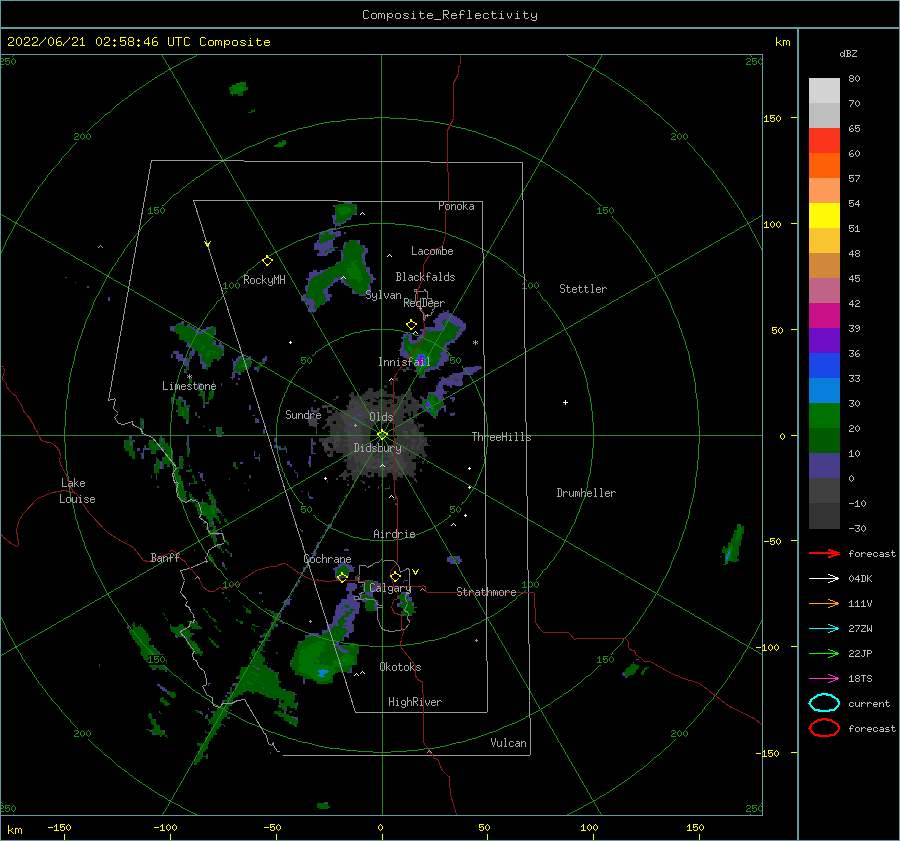The height and width of the screenshot is (841, 900).
Task: Click the white asterisk marker east of Innisfail
Action: [475, 343]
